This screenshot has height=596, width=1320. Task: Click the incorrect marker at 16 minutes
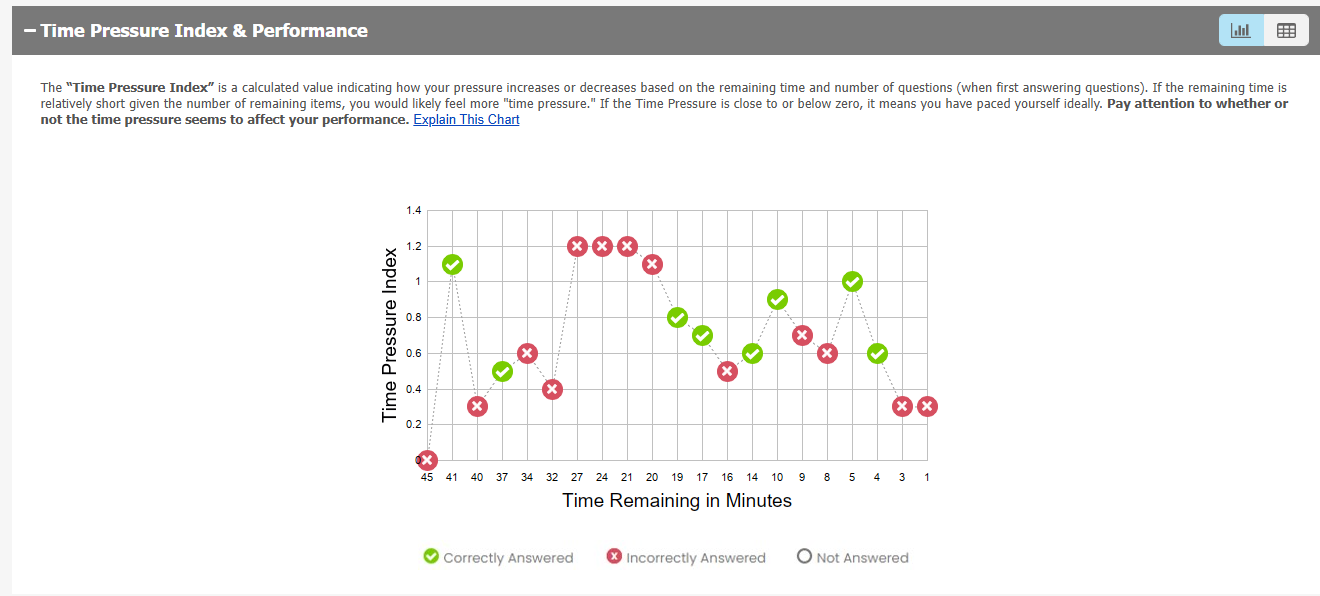(x=727, y=371)
